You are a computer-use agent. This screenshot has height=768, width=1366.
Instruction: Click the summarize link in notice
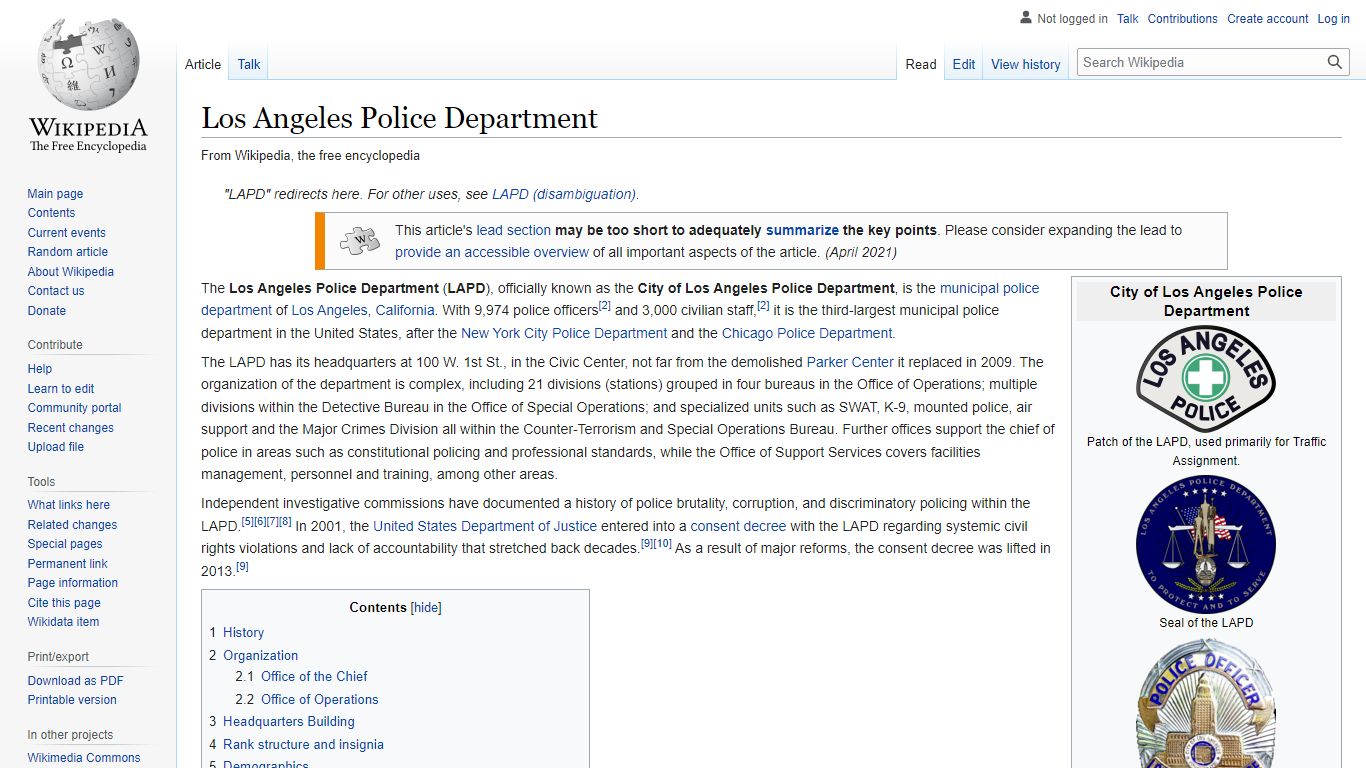click(x=802, y=230)
